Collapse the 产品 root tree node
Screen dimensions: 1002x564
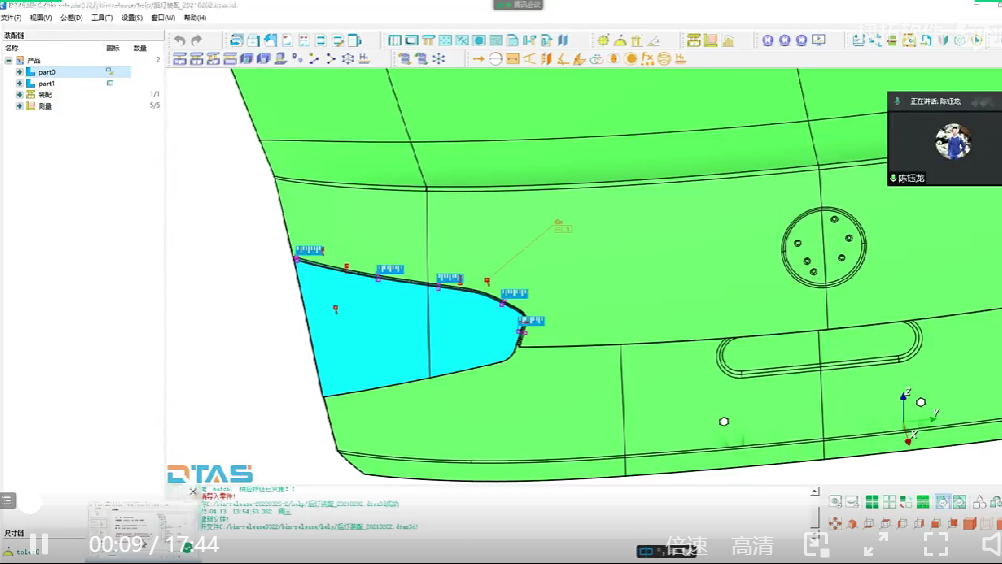pos(8,61)
